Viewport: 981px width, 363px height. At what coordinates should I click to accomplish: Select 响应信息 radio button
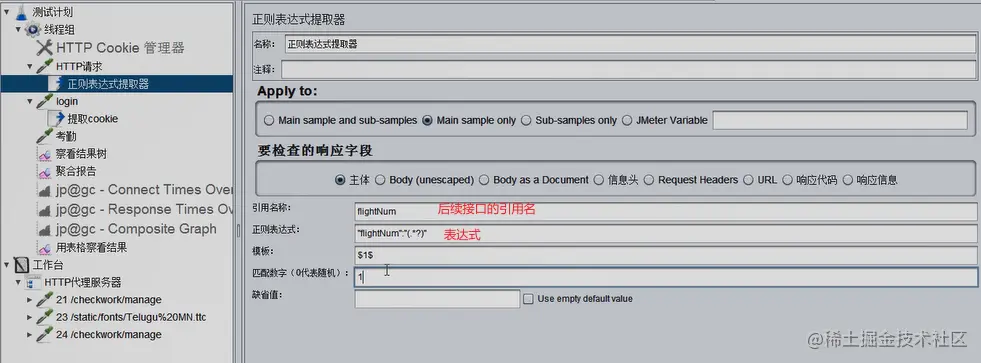click(x=848, y=180)
